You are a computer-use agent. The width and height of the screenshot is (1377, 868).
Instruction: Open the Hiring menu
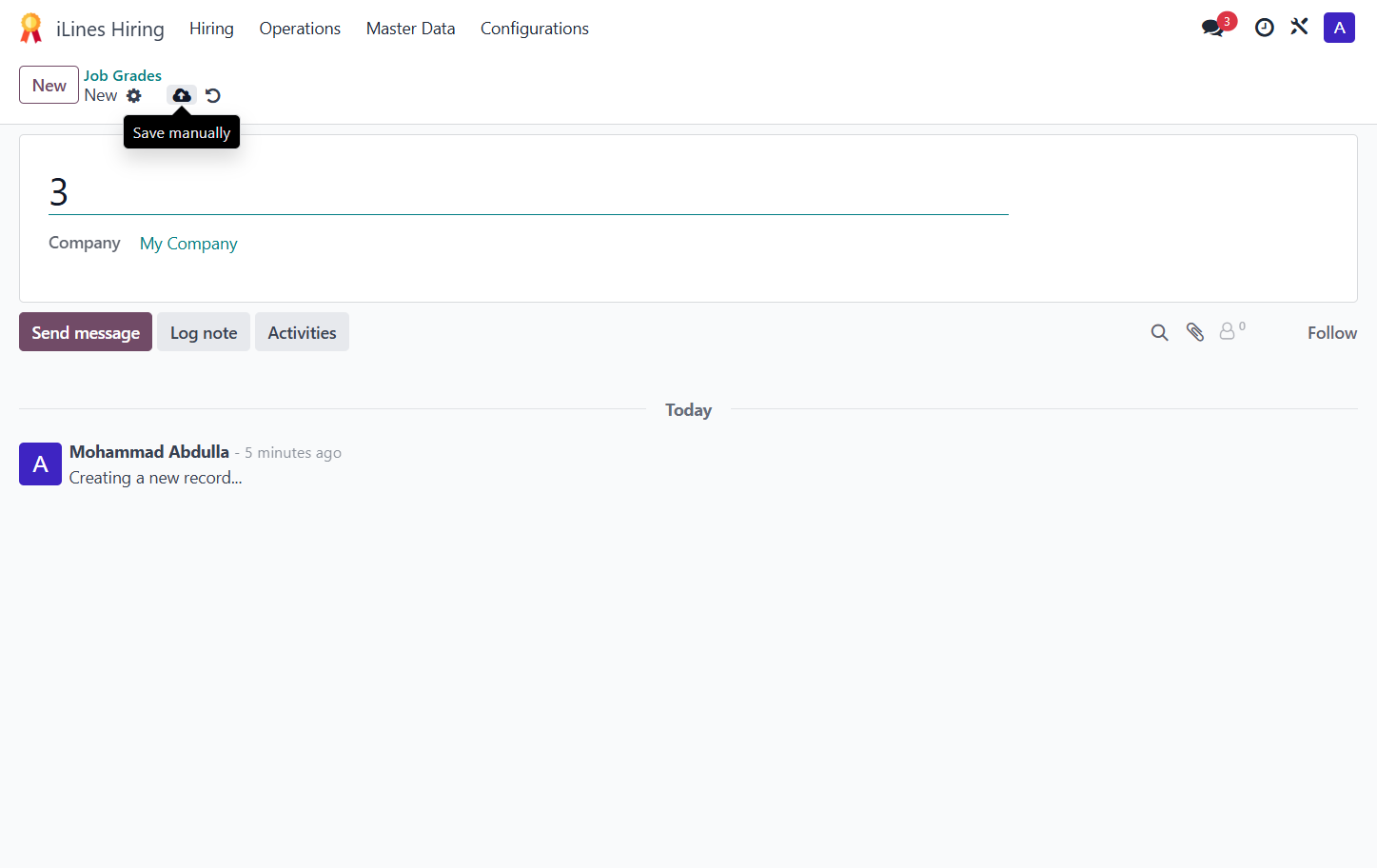[211, 29]
